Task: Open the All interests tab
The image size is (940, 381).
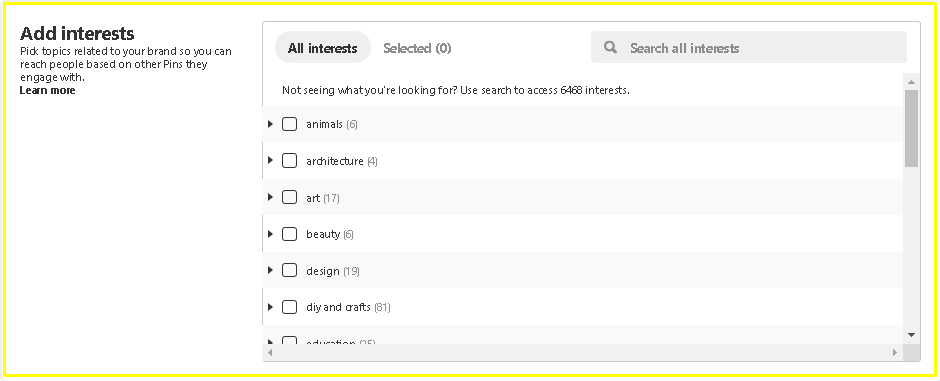Action: [x=323, y=47]
